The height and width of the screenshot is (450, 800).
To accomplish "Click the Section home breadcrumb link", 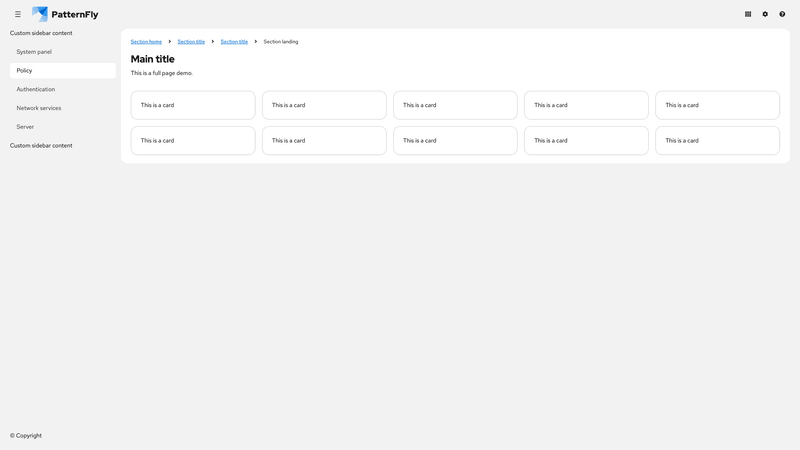I will (x=146, y=42).
